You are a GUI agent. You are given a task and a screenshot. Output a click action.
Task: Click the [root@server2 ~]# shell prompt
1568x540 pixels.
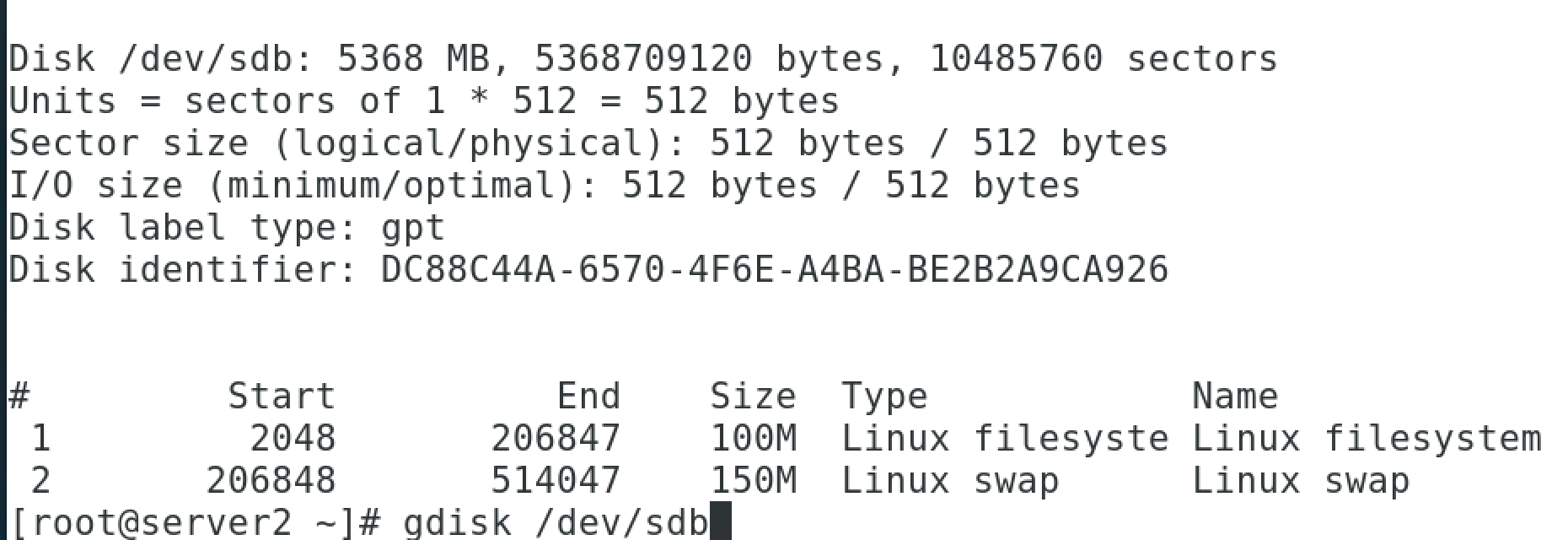(x=195, y=523)
